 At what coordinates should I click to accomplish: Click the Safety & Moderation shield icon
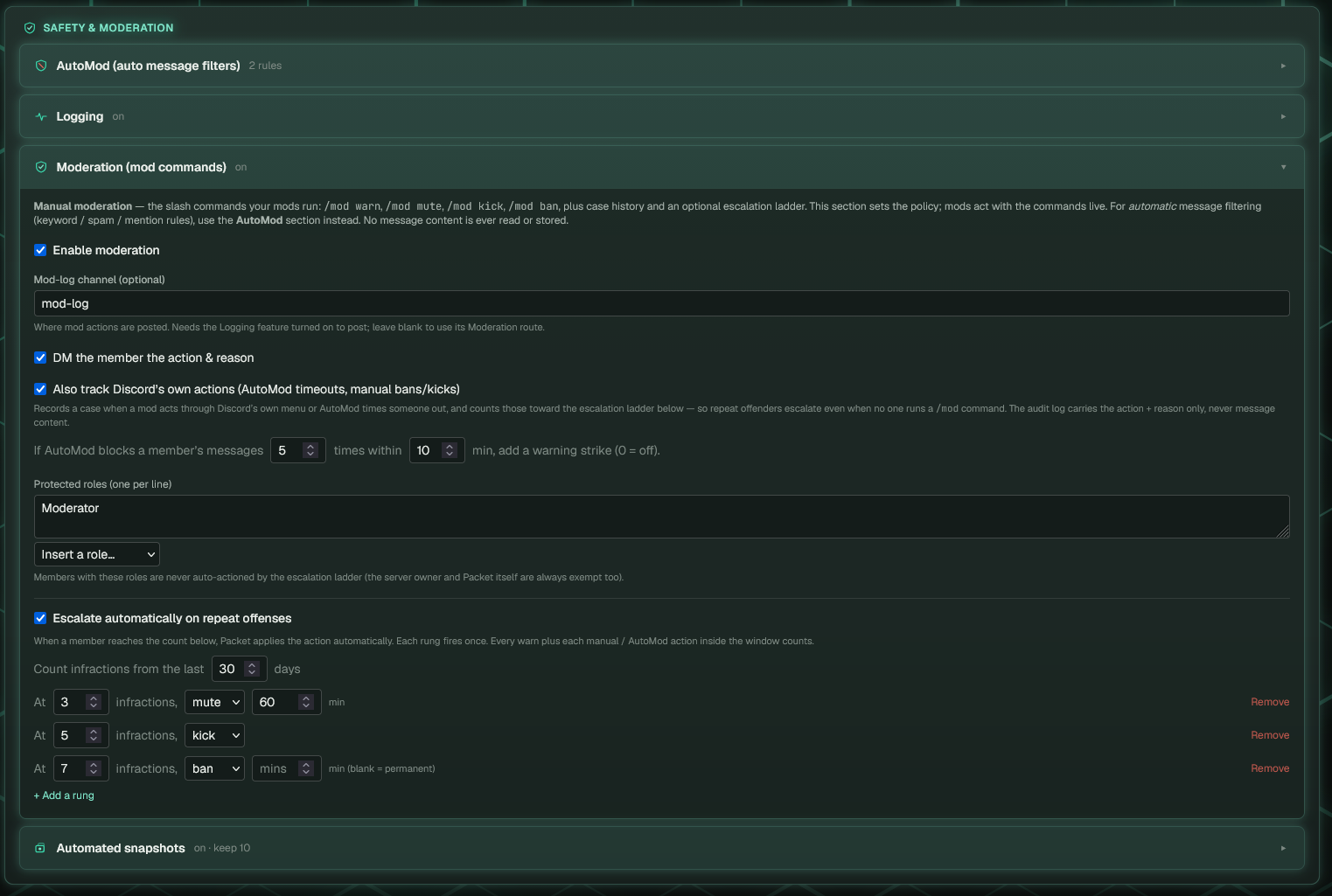click(30, 28)
